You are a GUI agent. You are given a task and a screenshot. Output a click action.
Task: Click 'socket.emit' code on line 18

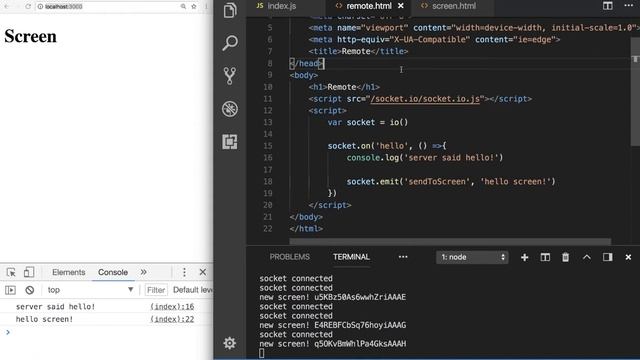tap(373, 181)
